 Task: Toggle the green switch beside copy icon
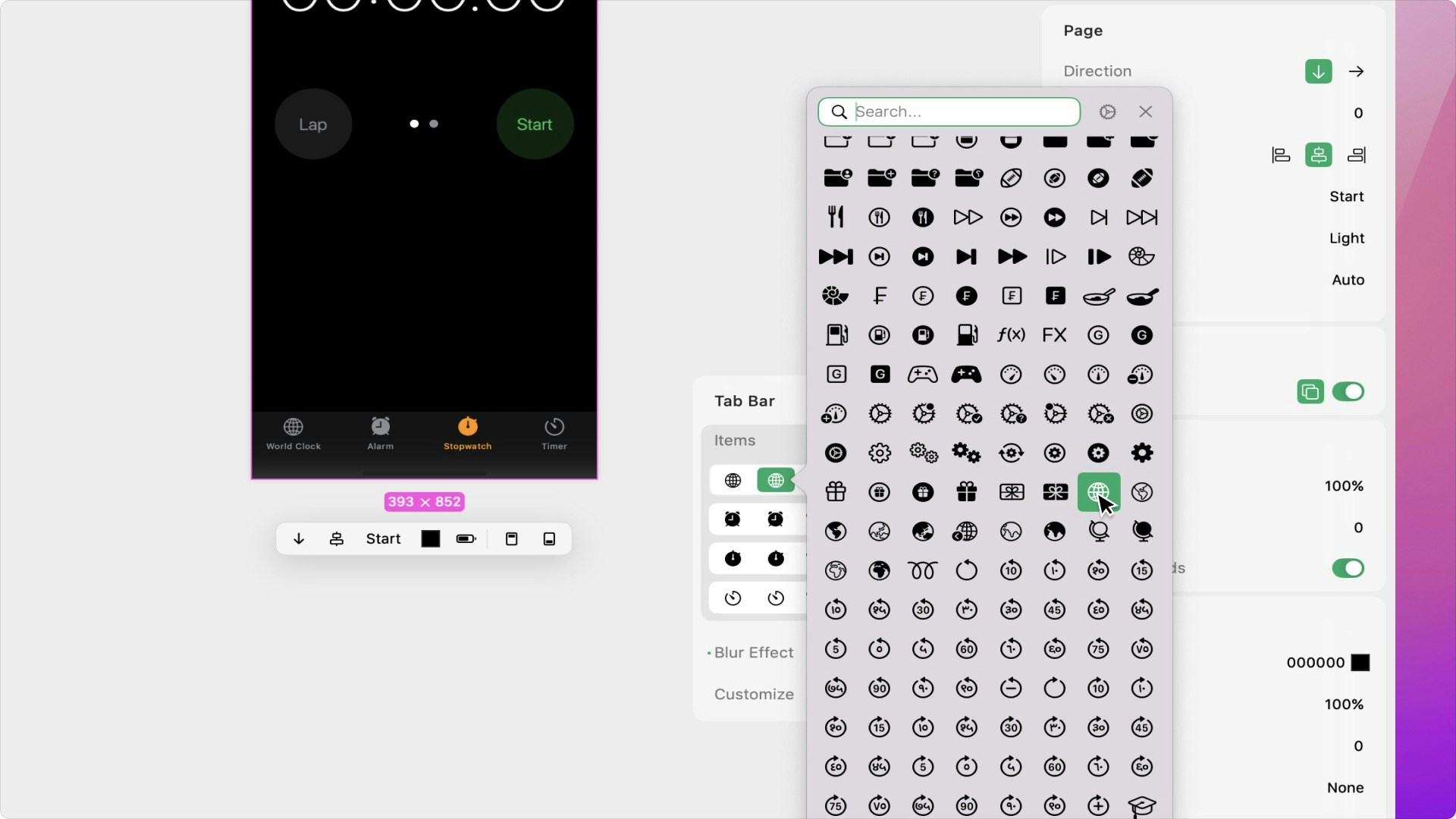click(x=1348, y=392)
